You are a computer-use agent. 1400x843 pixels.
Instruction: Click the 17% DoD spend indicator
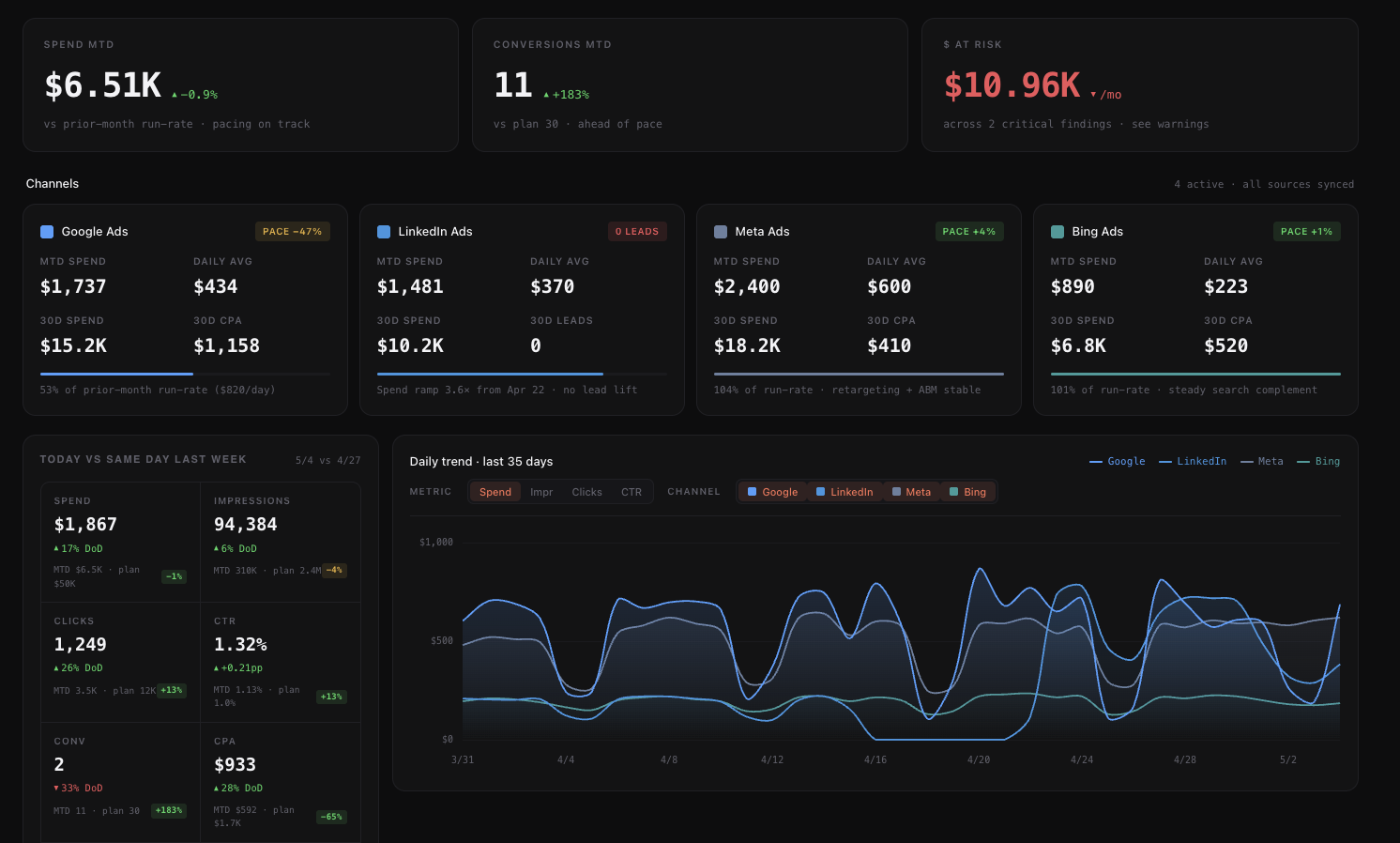pos(78,548)
